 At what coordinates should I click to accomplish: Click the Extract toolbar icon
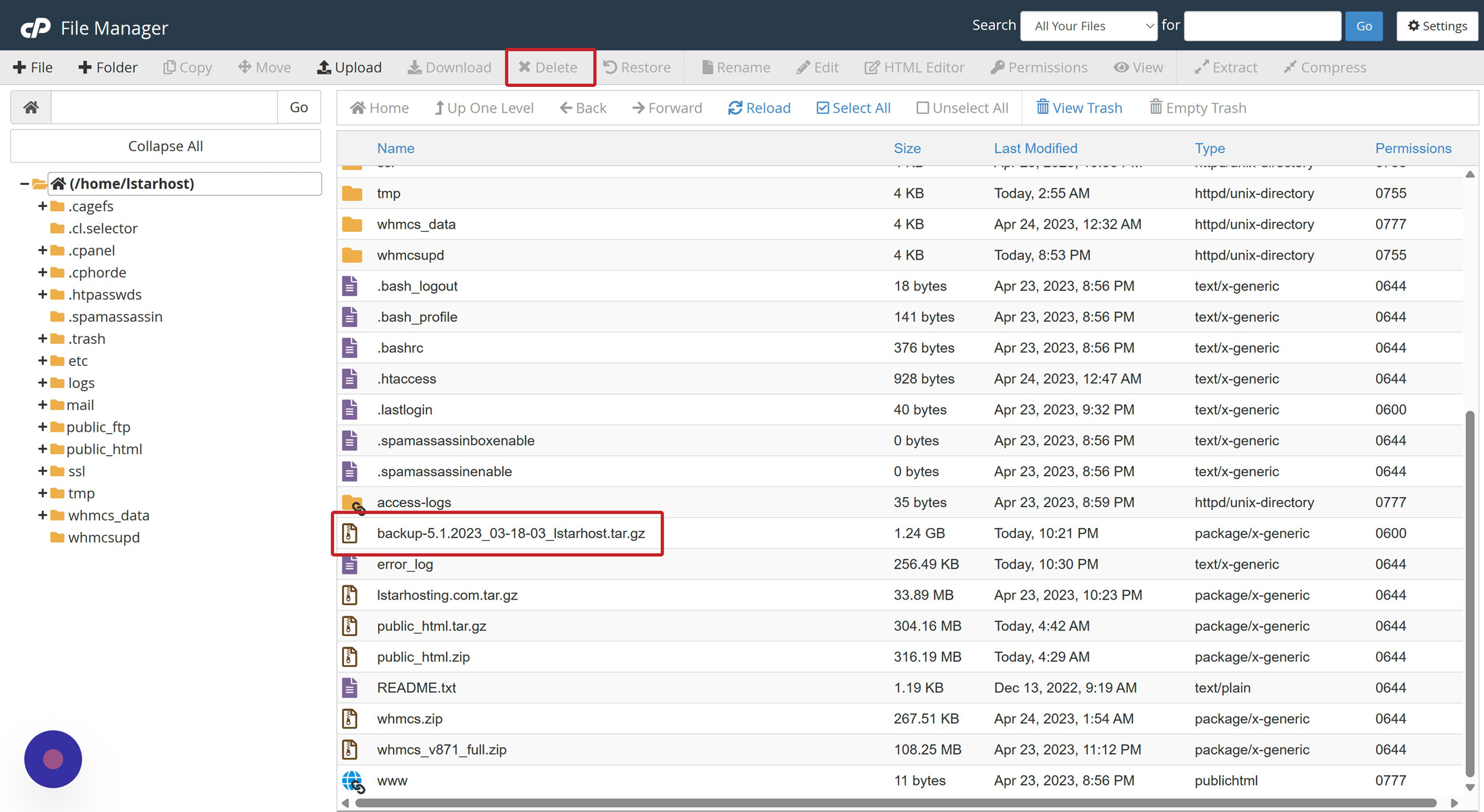(1201, 67)
